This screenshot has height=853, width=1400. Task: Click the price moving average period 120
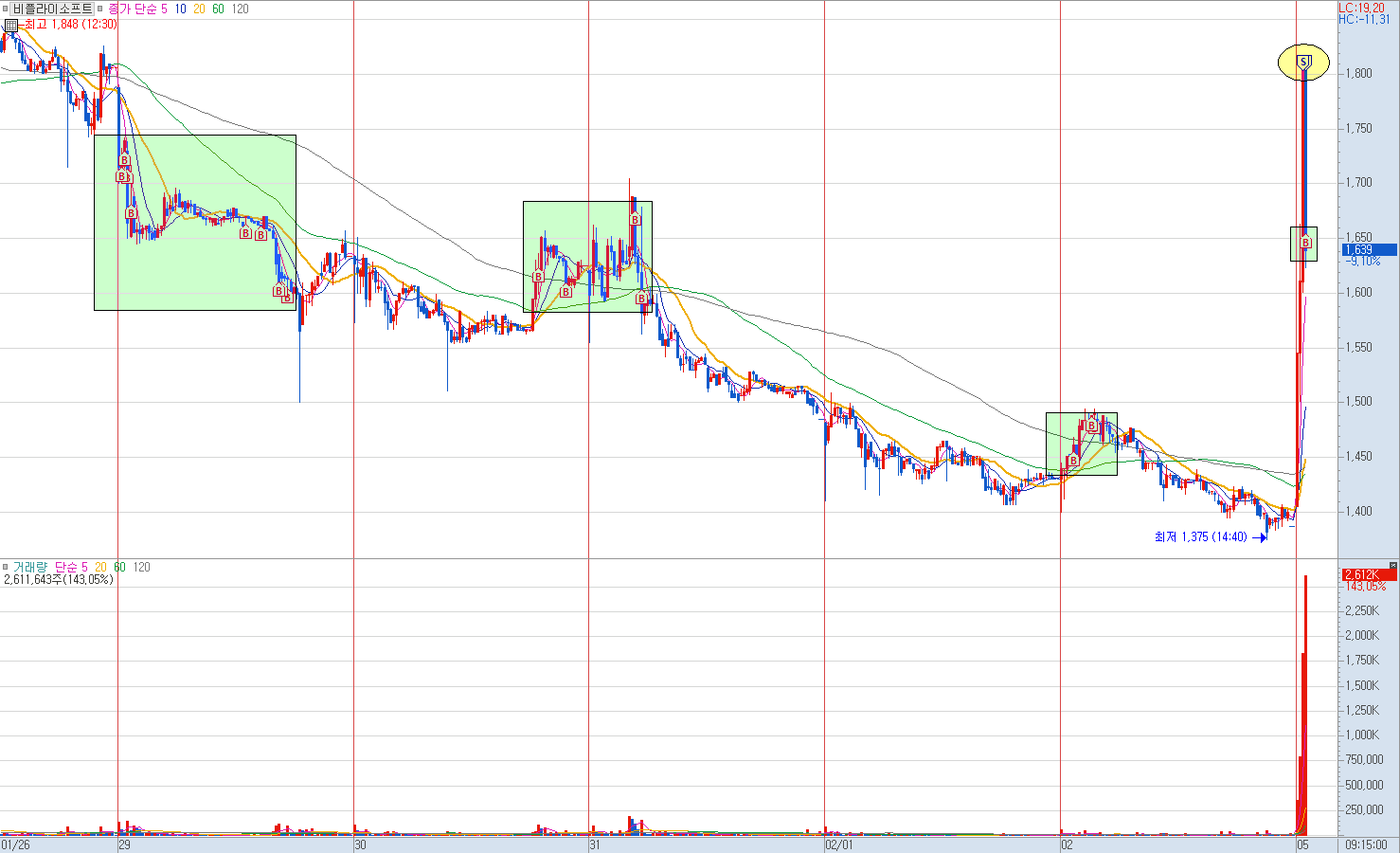pyautogui.click(x=241, y=9)
